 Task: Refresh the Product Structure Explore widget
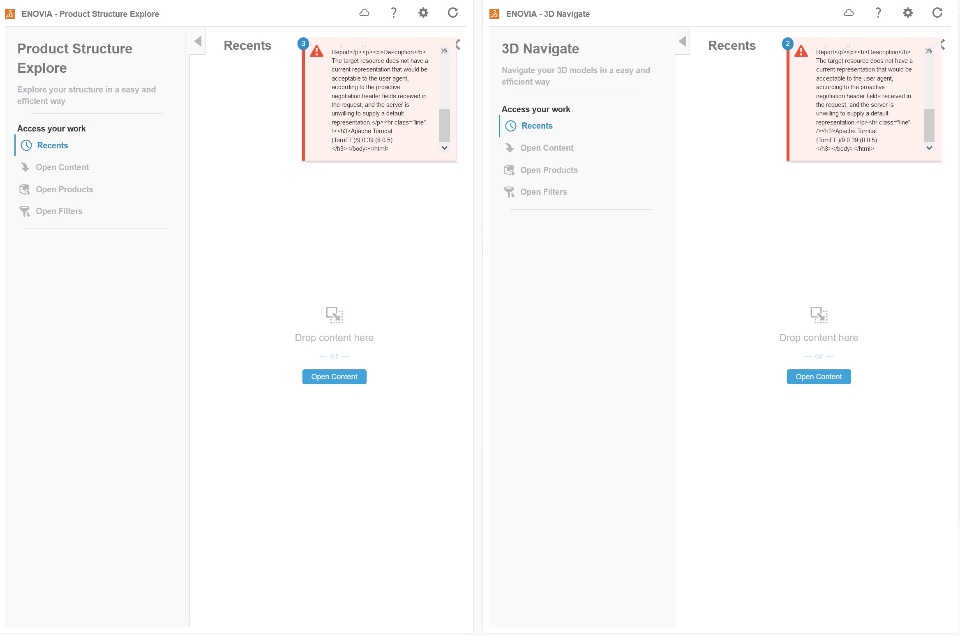point(452,13)
